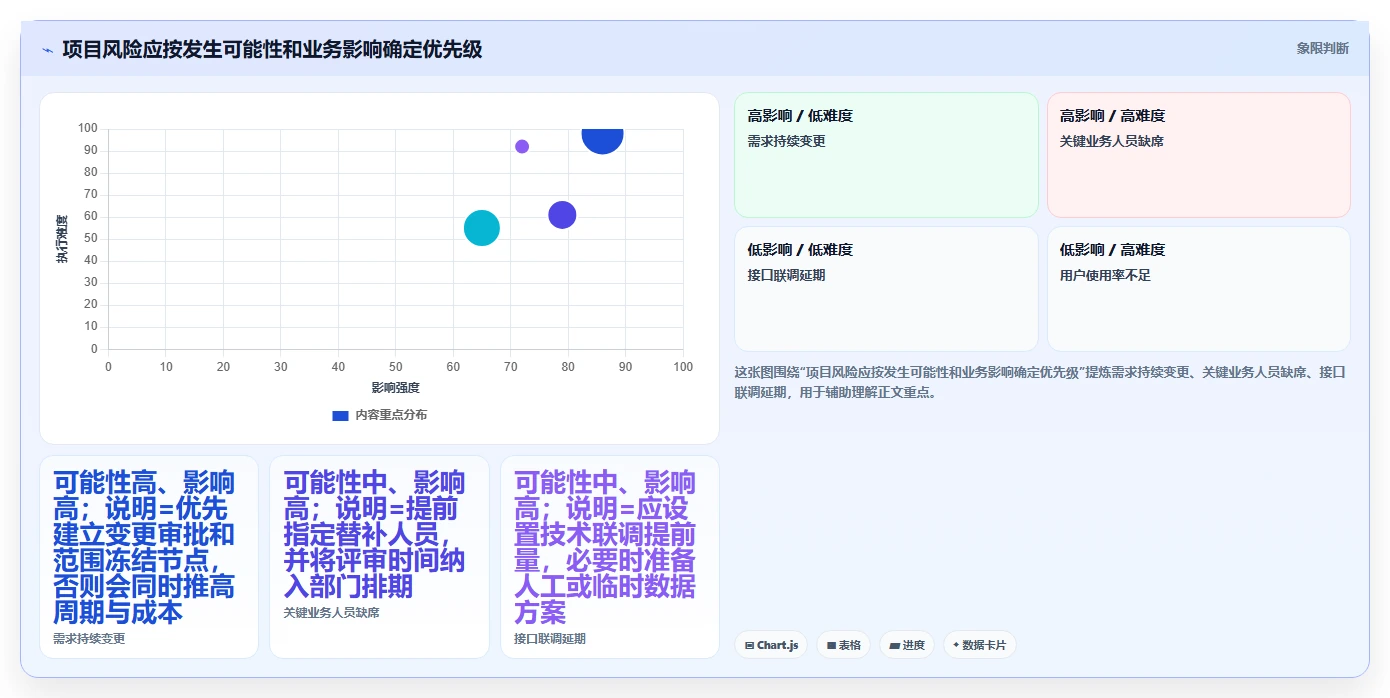Click the 影响强度 x-axis title
Viewport: 1390px width, 698px height.
(395, 387)
